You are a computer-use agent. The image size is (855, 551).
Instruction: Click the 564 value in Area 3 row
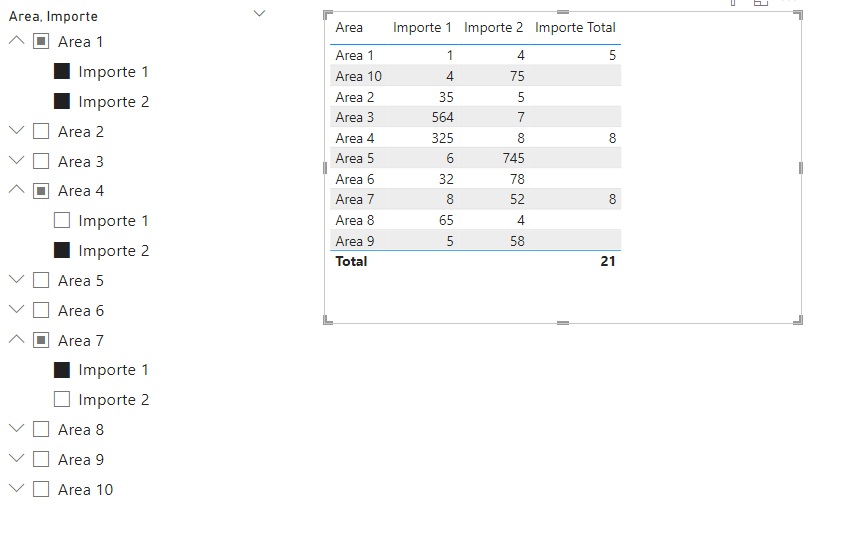[x=442, y=117]
